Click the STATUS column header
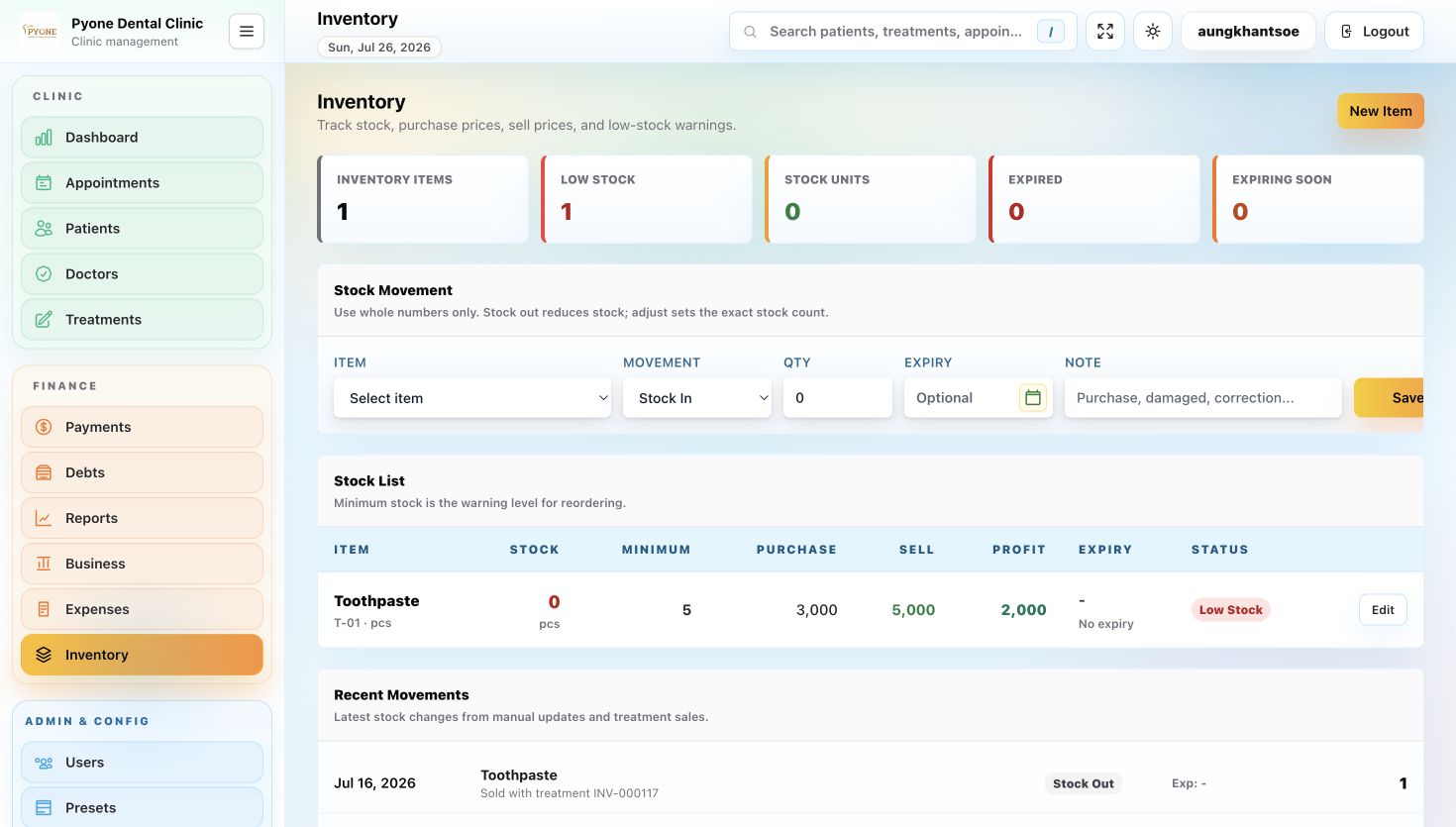Image resolution: width=1456 pixels, height=827 pixels. (1220, 550)
